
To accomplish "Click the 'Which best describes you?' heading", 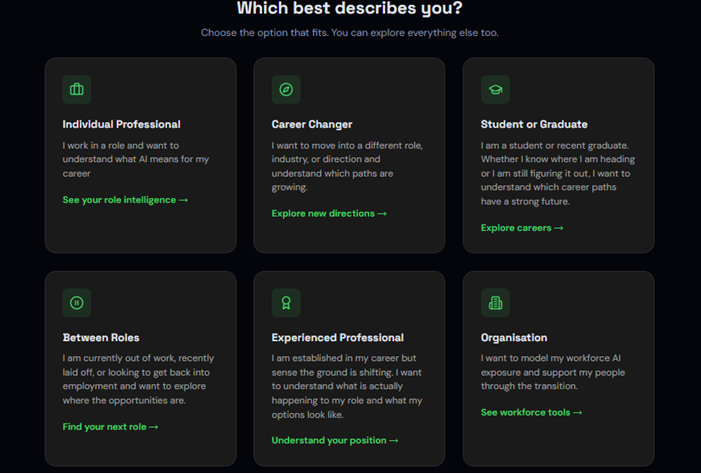I will point(350,8).
